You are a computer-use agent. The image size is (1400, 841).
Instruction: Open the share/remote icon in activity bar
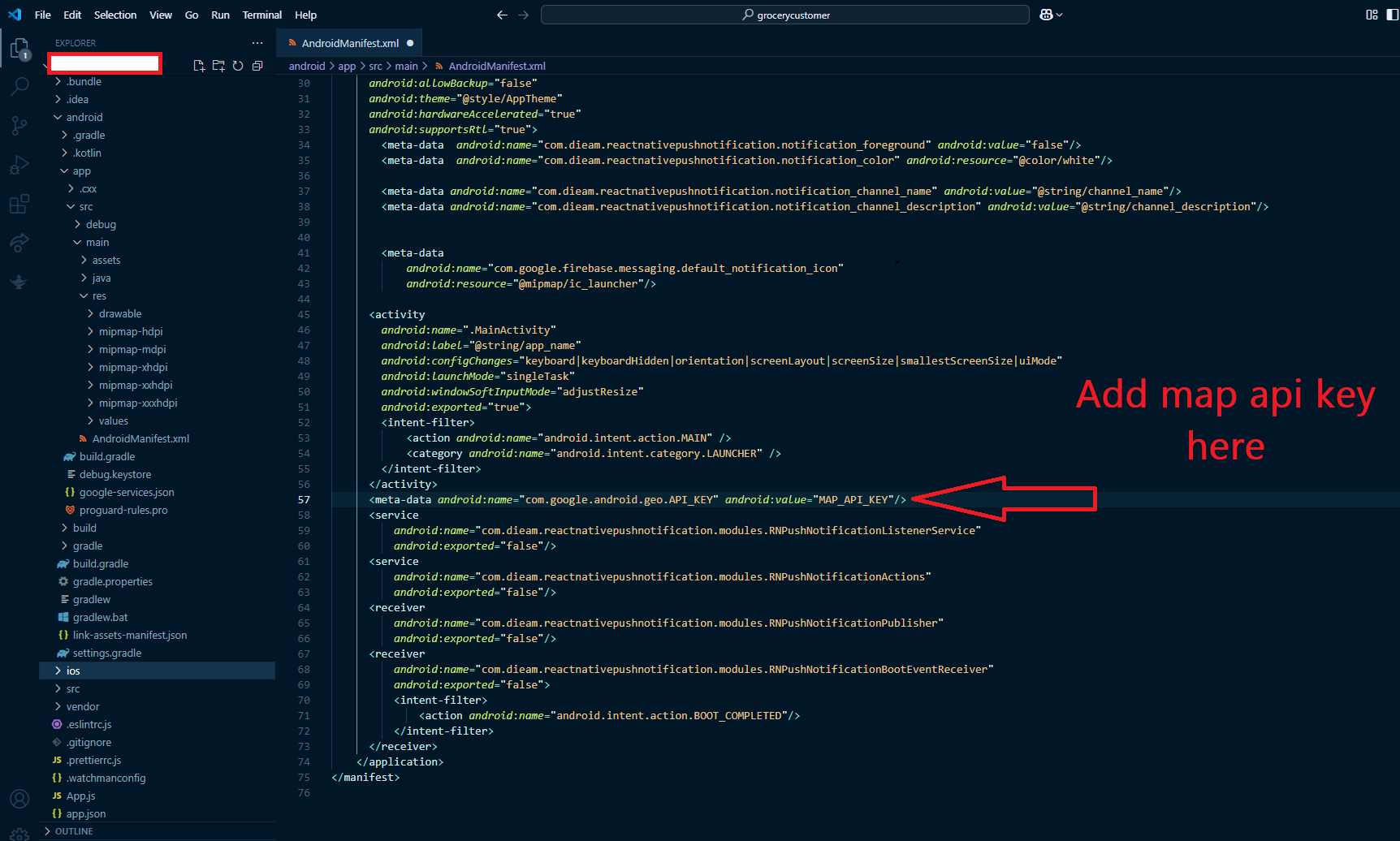(x=19, y=243)
